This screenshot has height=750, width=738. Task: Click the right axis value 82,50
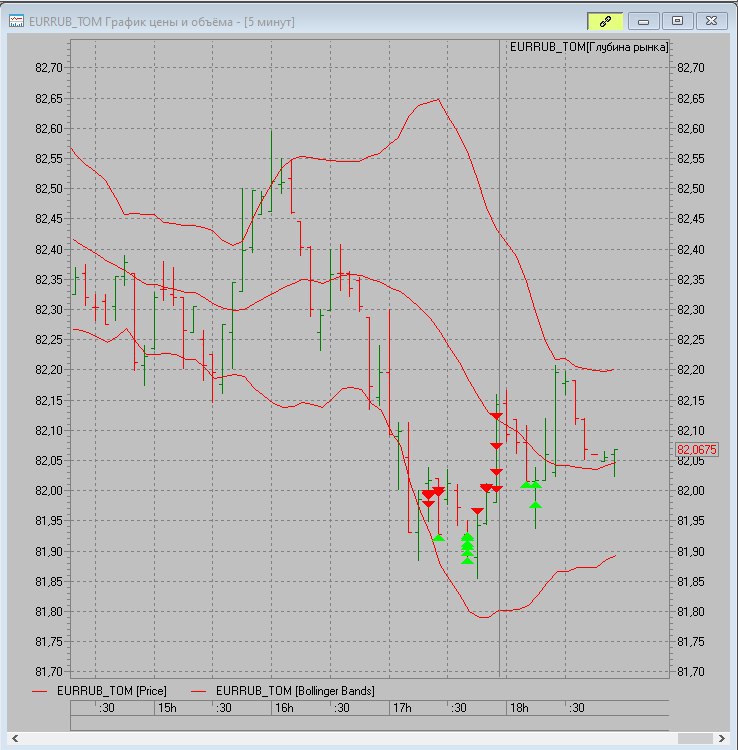(x=691, y=188)
